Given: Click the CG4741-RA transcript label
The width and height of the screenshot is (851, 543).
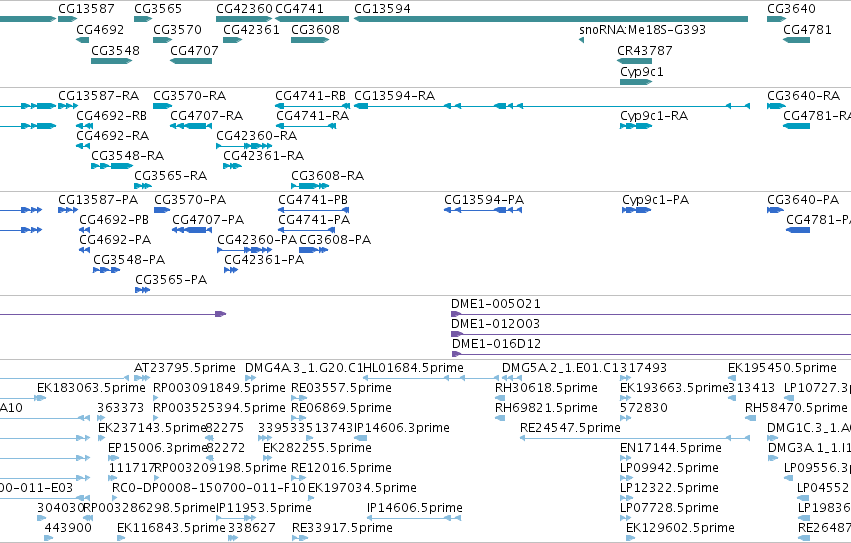Looking at the screenshot, I should tap(312, 116).
